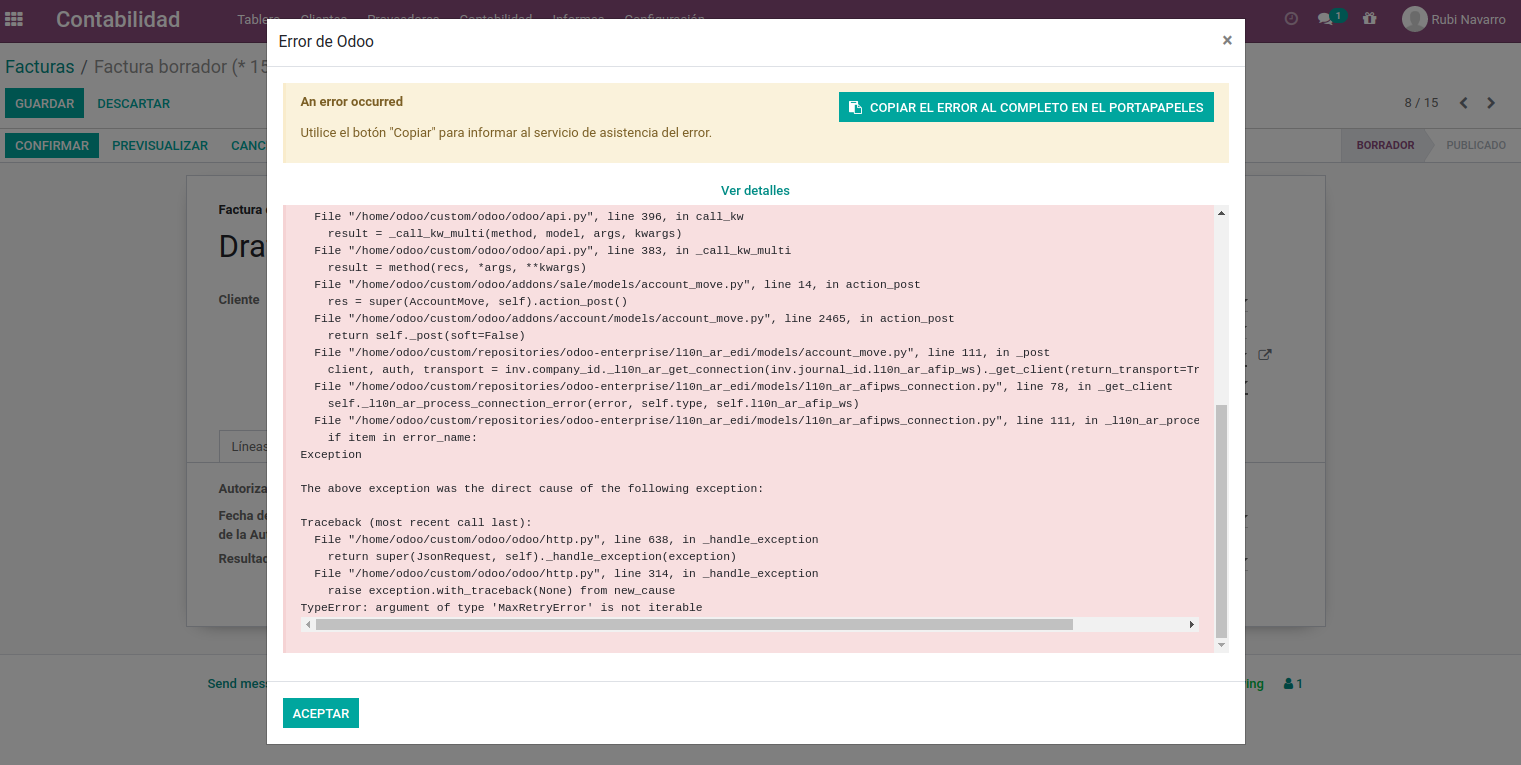The height and width of the screenshot is (765, 1521).
Task: Open the Proveedores menu
Action: (x=403, y=19)
